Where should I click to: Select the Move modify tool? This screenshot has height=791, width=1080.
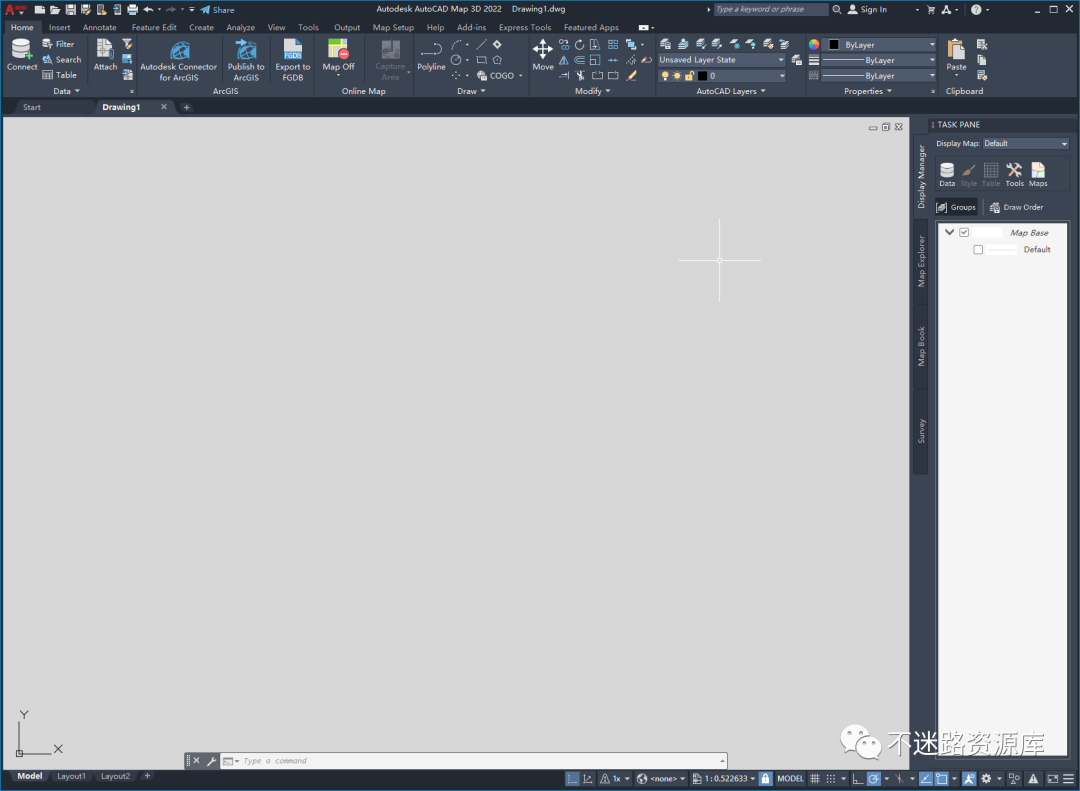543,54
